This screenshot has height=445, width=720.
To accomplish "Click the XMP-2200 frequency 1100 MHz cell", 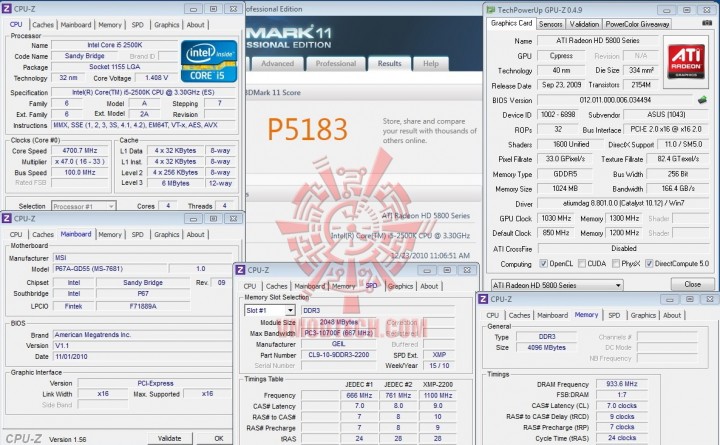I will click(438, 395).
